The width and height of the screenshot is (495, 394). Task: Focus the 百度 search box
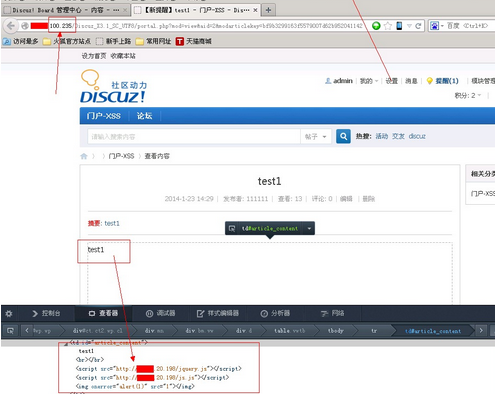point(468,26)
